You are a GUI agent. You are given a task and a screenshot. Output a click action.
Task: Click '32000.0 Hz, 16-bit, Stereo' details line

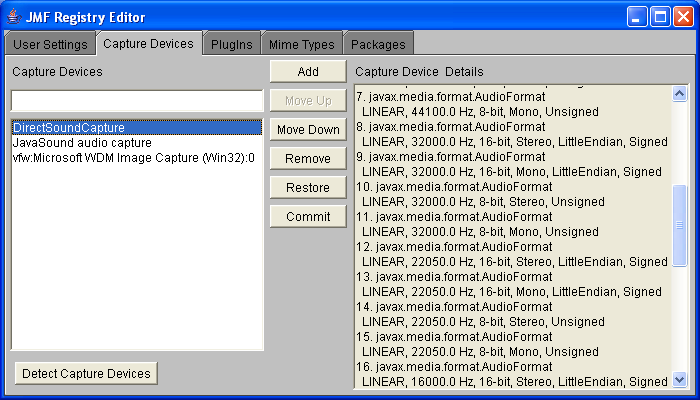[x=515, y=142]
